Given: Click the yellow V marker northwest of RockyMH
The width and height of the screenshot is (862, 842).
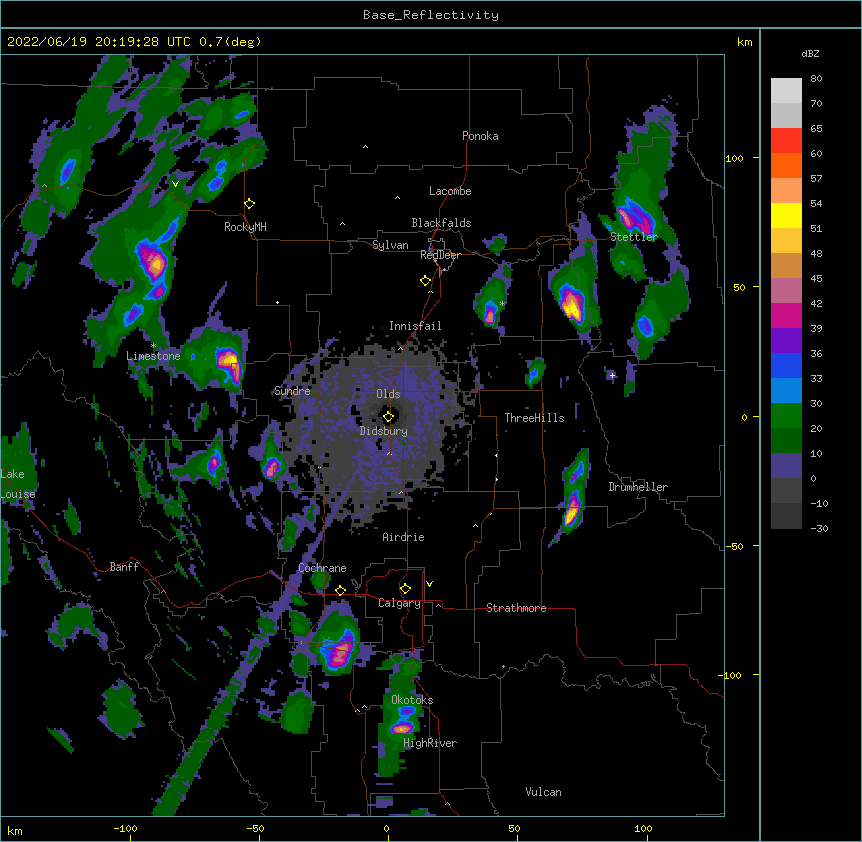Looking at the screenshot, I should [x=175, y=184].
